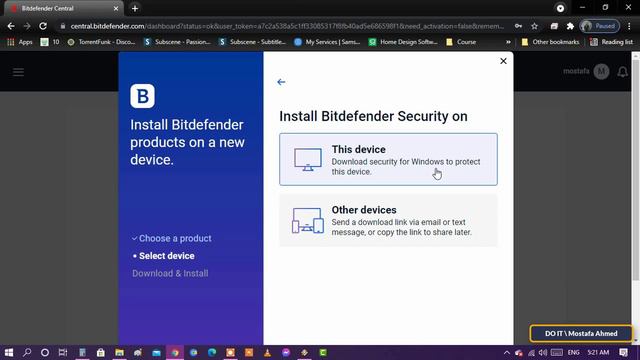Screen dimensions: 640x360
Task: Click the ENG language indicator
Action: [x=573, y=352]
